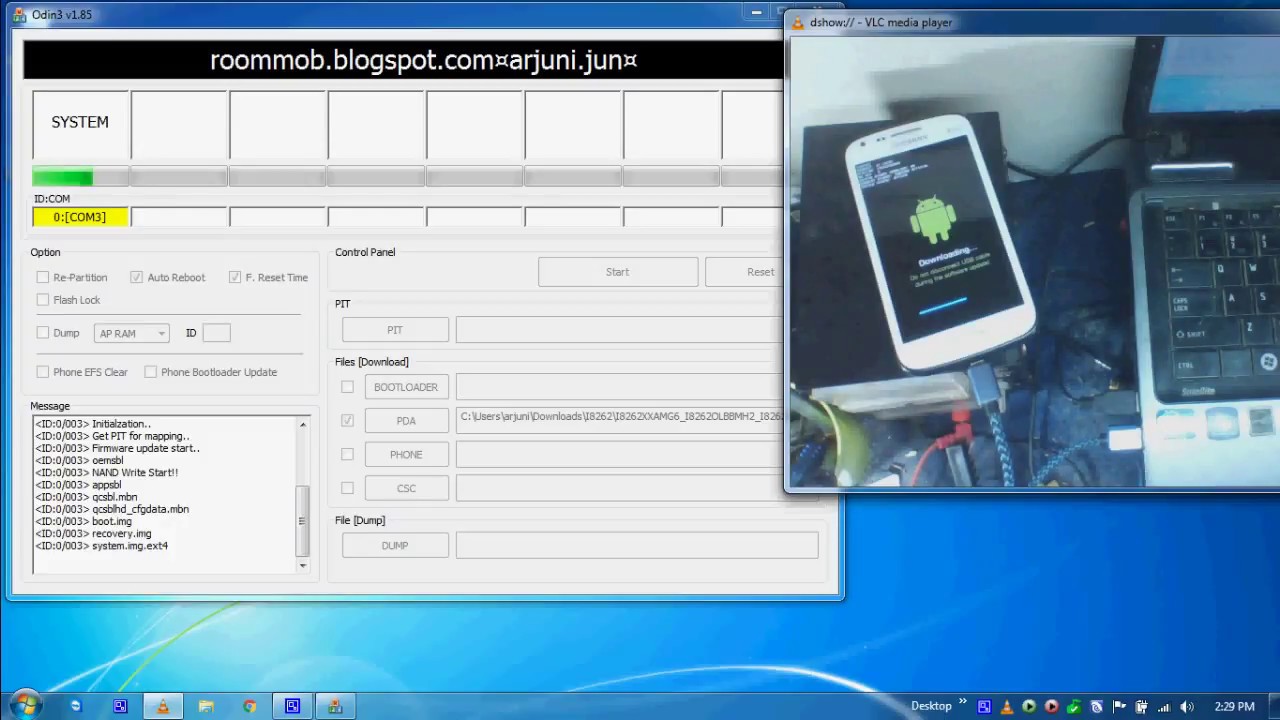Enable the Flash Lock checkbox

[x=43, y=300]
